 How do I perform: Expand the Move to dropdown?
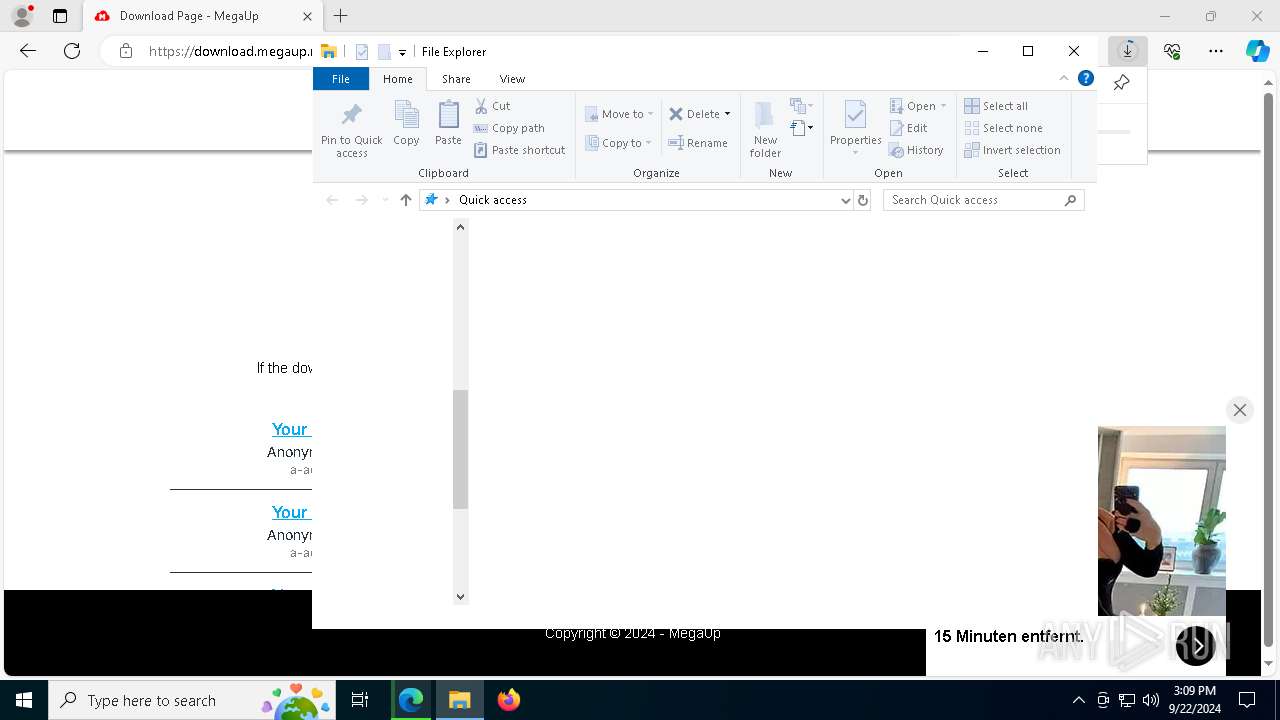click(650, 114)
